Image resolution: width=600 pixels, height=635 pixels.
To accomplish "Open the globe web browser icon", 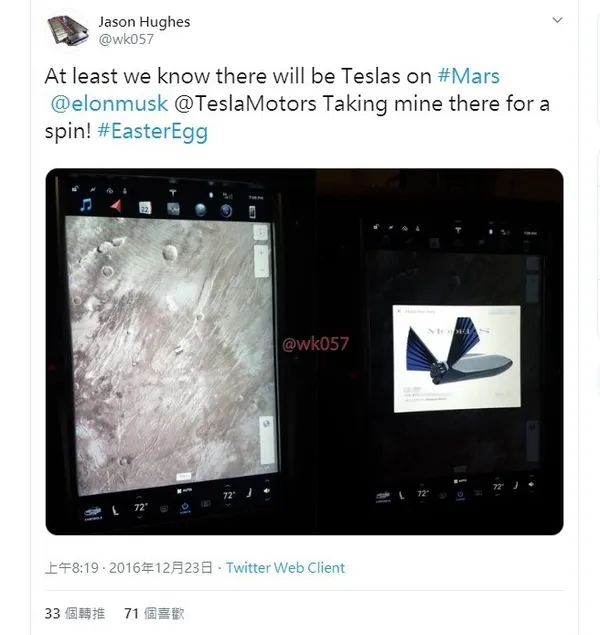I will click(199, 209).
